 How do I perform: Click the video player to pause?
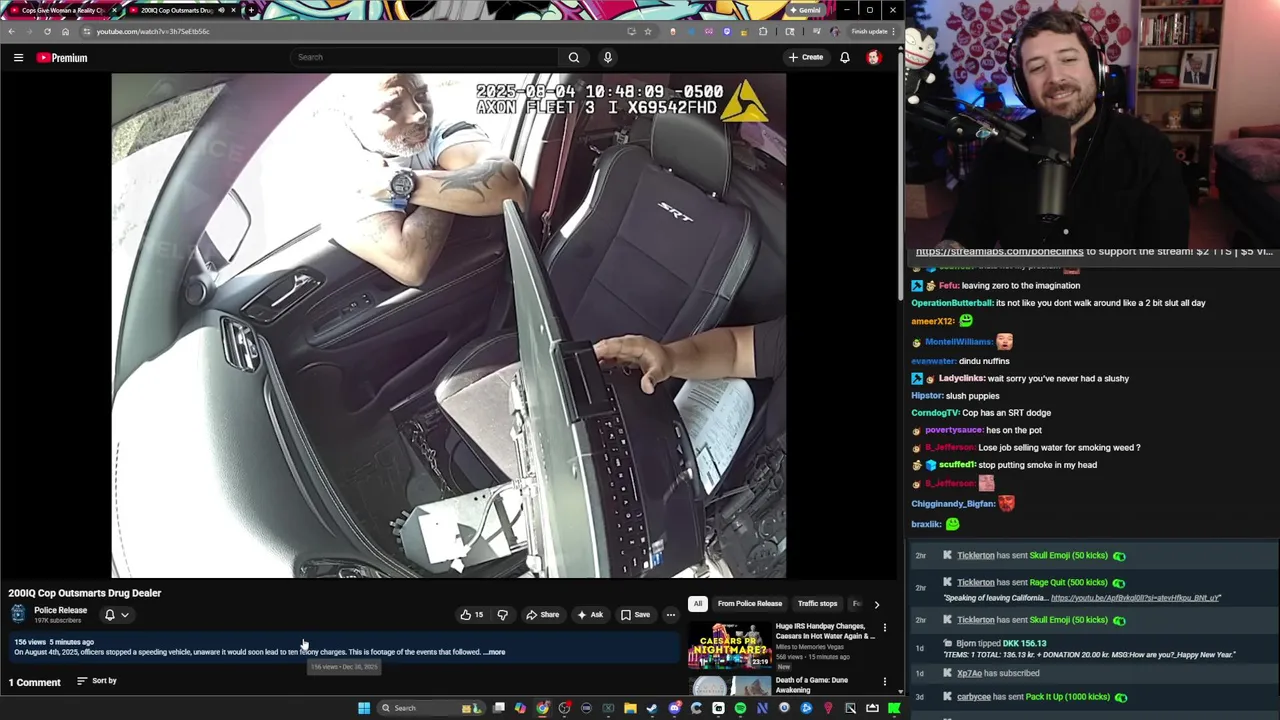448,325
